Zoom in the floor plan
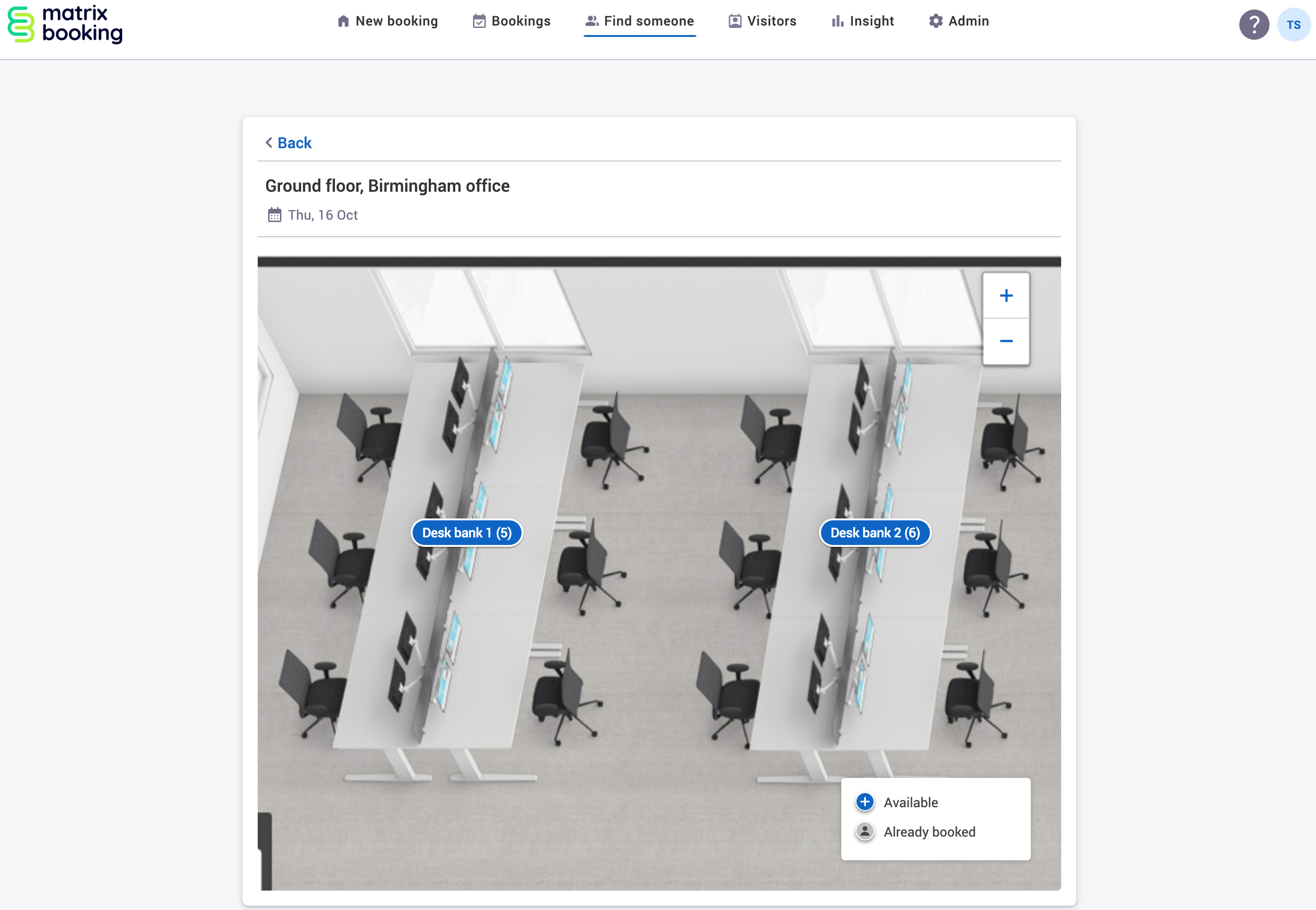This screenshot has width=1316, height=910. pos(1006,295)
